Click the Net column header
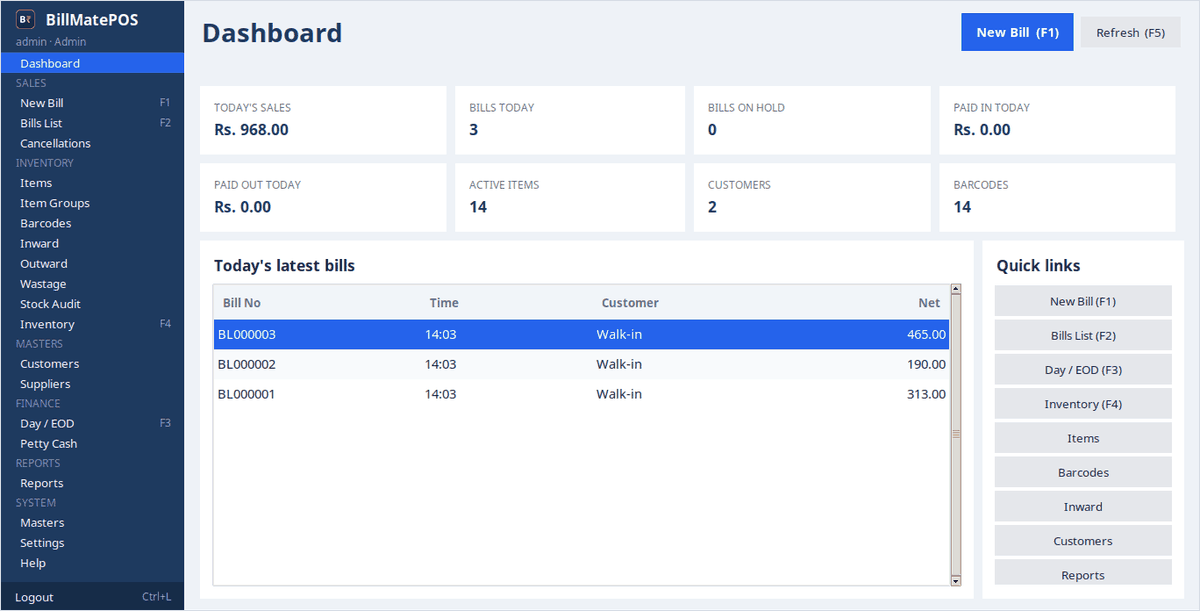Image resolution: width=1200 pixels, height=611 pixels. [x=857, y=302]
